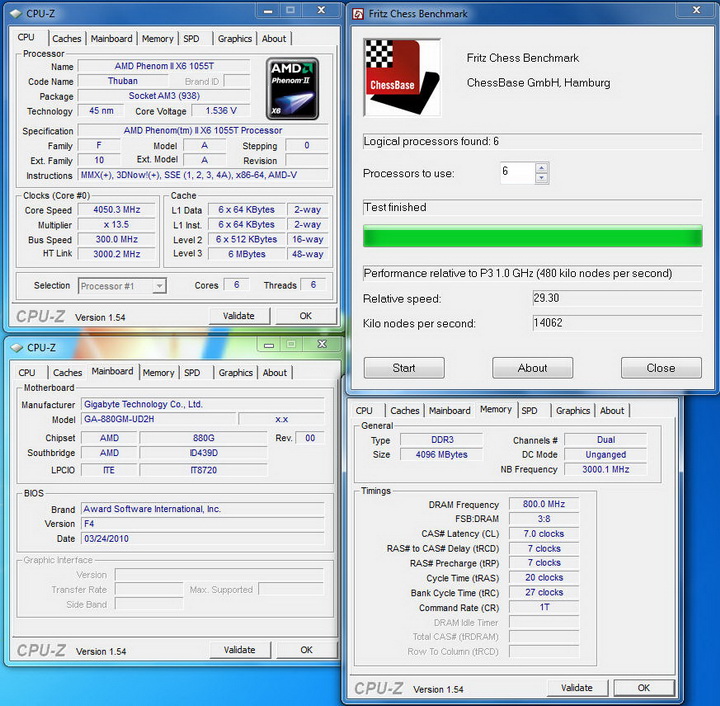Select SPD tab in the Mainboard CPU-Z window
720x706 pixels.
click(x=192, y=372)
